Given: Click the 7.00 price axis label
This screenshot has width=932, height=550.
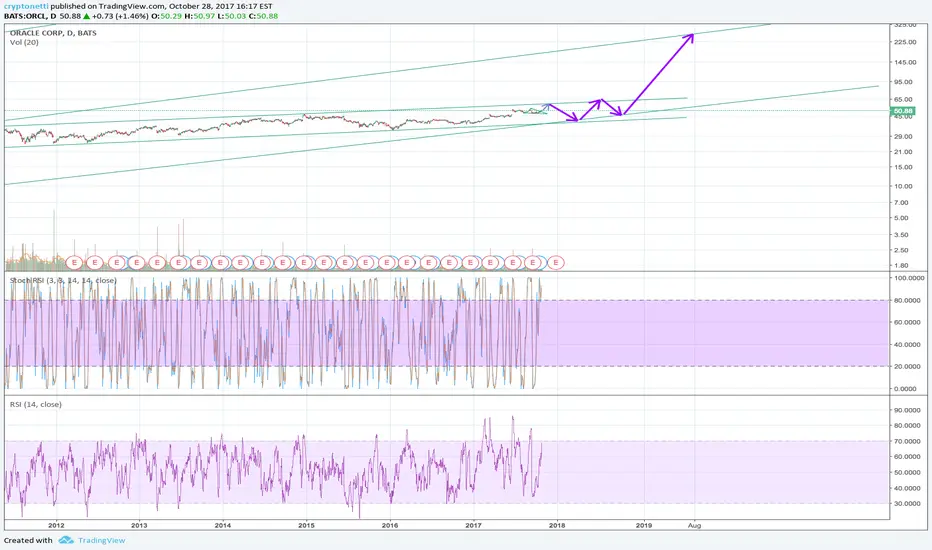Looking at the screenshot, I should [901, 203].
